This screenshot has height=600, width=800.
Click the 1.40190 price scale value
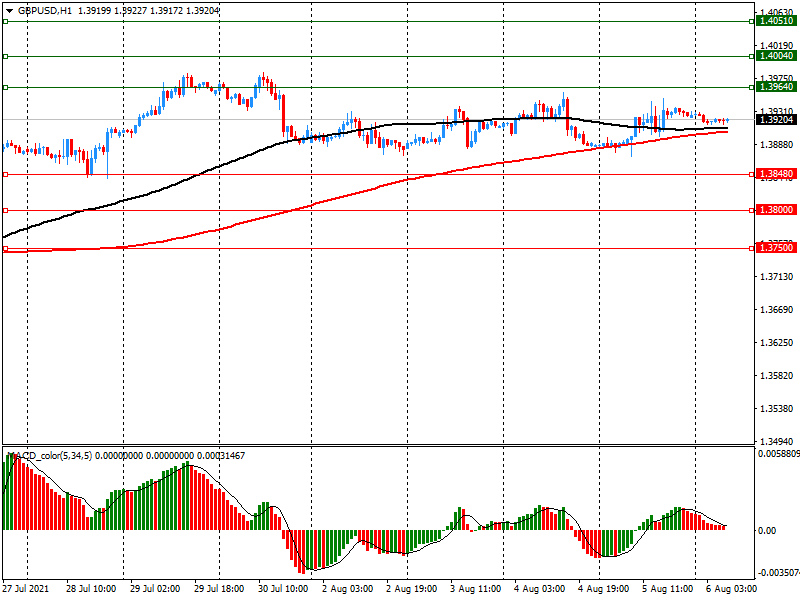pos(777,46)
